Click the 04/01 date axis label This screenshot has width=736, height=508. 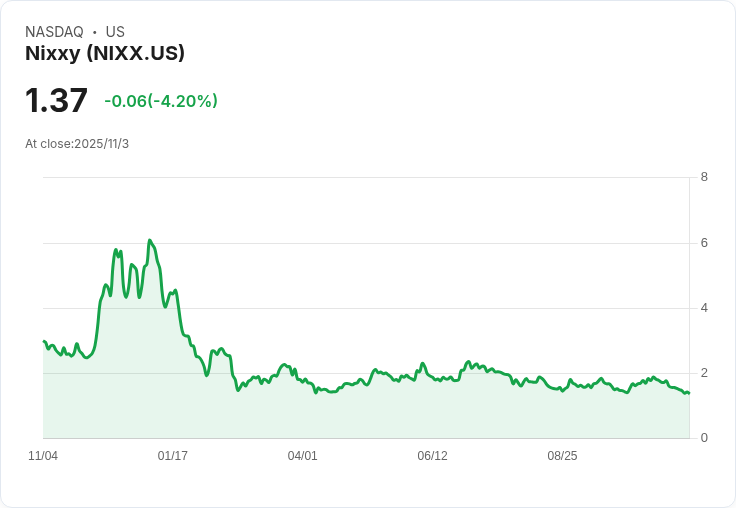tap(302, 456)
